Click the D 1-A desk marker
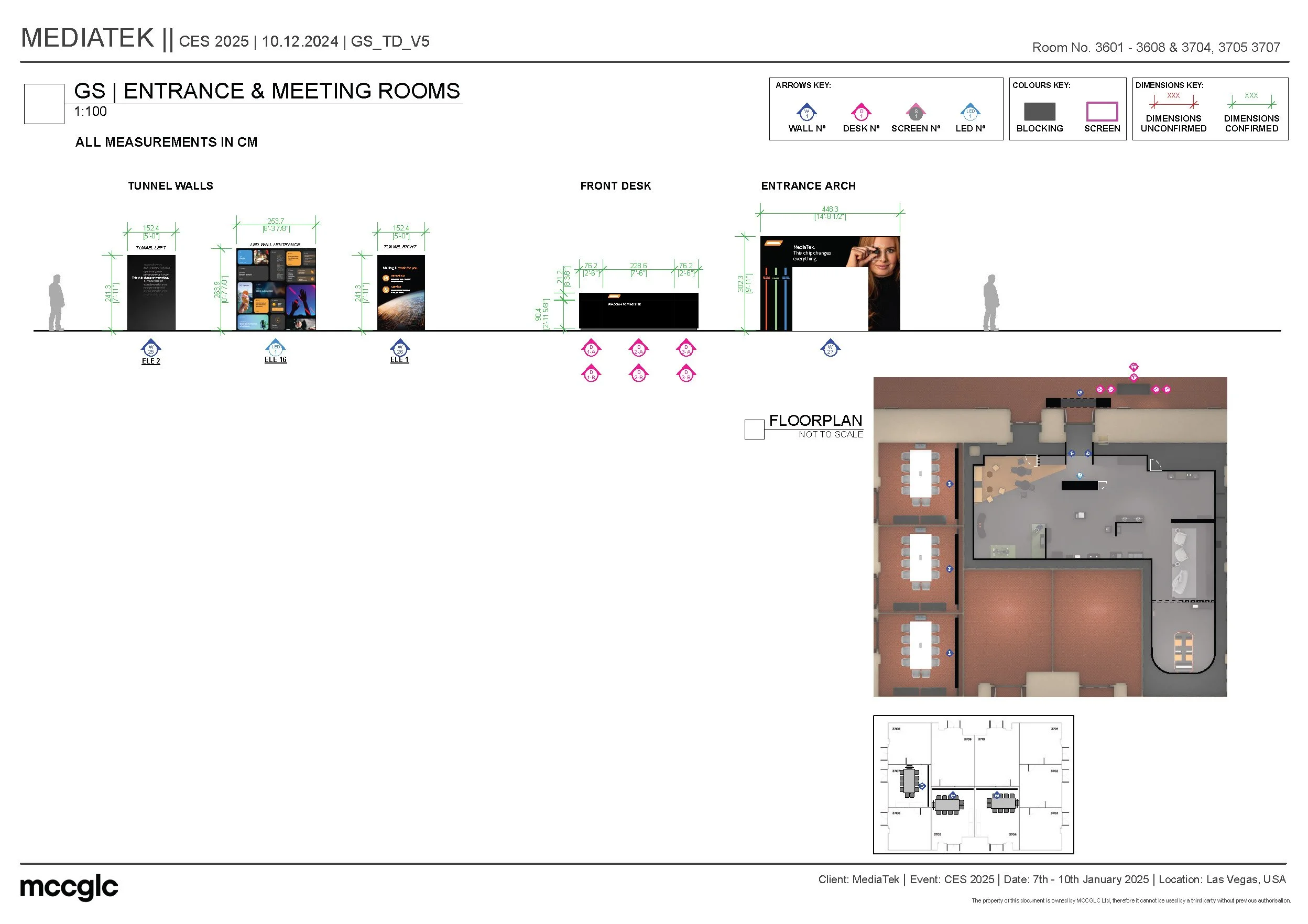The width and height of the screenshot is (1308, 924). 591,348
